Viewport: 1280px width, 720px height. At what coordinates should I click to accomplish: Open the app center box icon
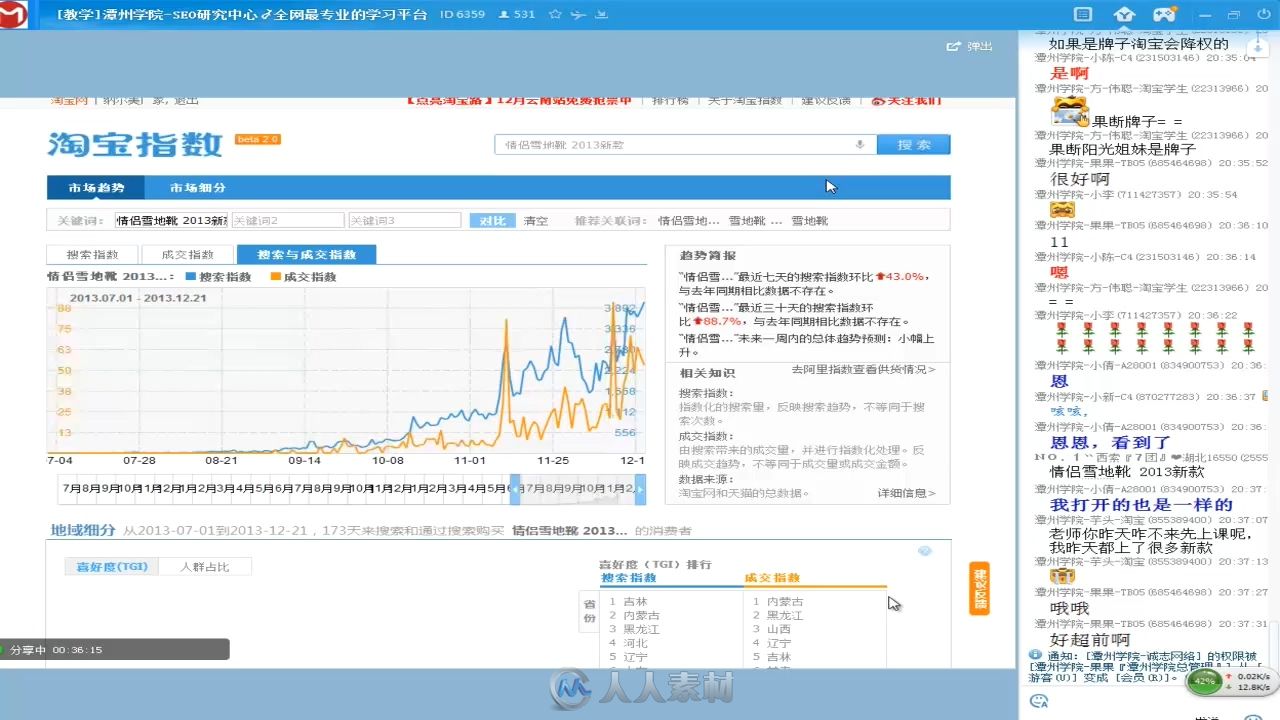pyautogui.click(x=1125, y=15)
